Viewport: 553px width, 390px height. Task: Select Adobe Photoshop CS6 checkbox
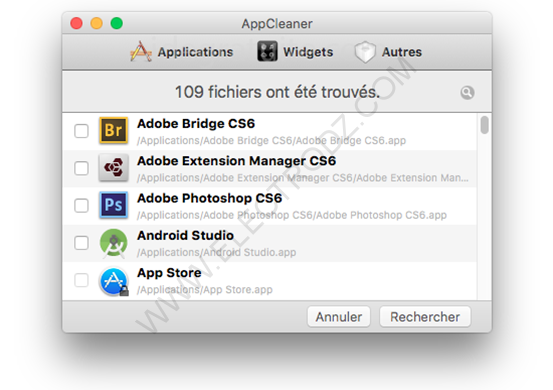(81, 206)
